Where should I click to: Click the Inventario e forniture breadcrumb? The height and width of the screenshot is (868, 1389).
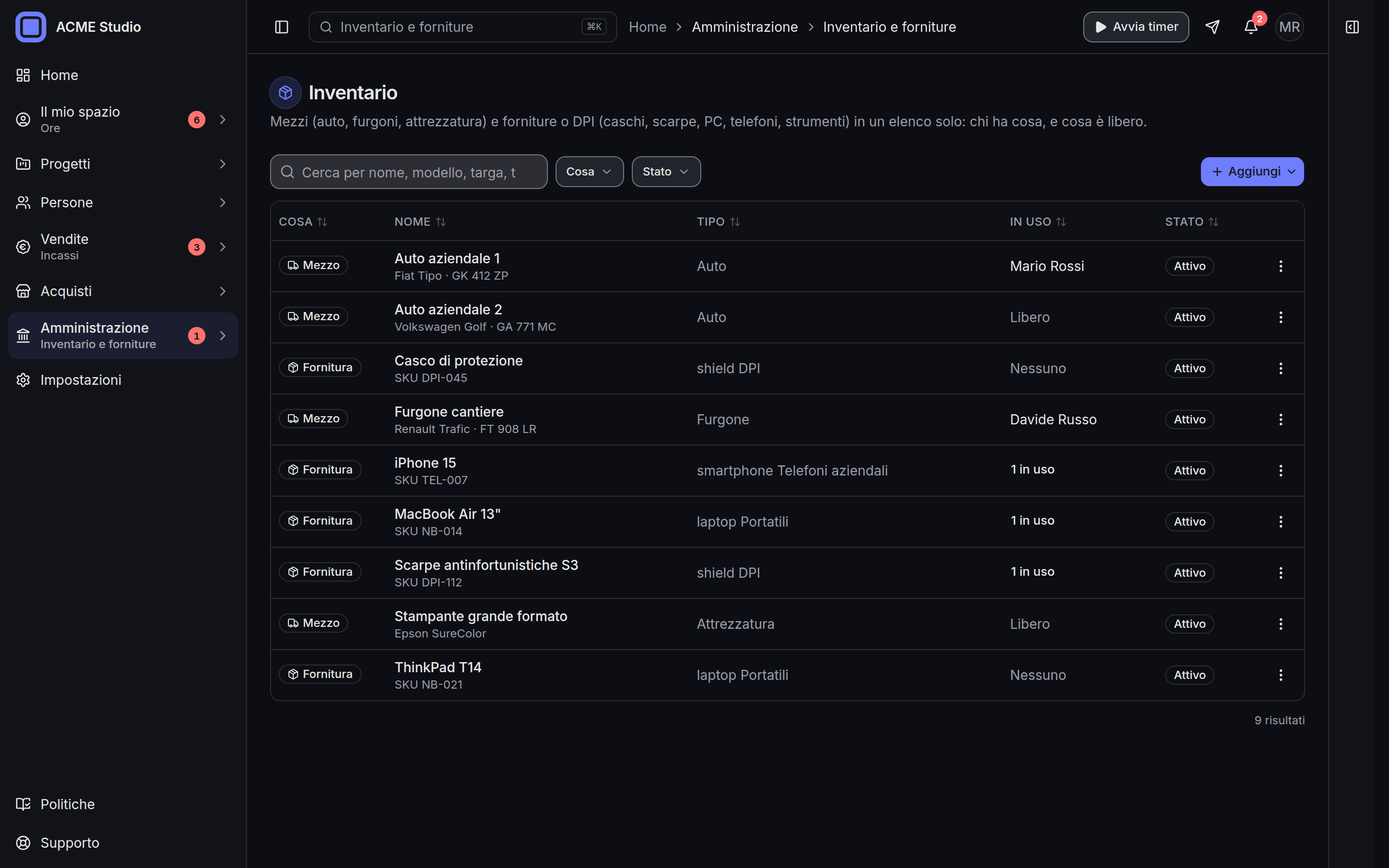889,27
